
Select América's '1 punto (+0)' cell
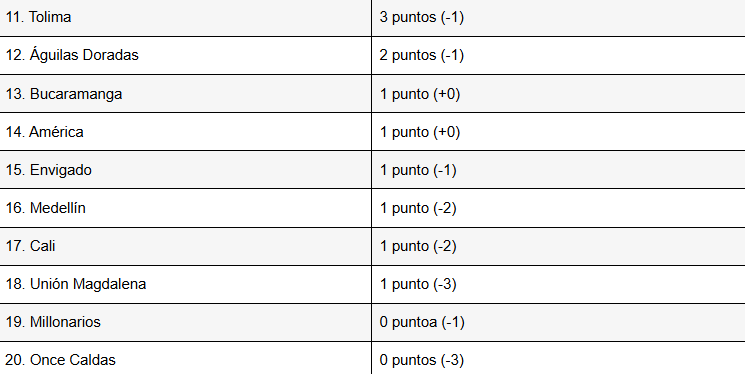pyautogui.click(x=559, y=132)
